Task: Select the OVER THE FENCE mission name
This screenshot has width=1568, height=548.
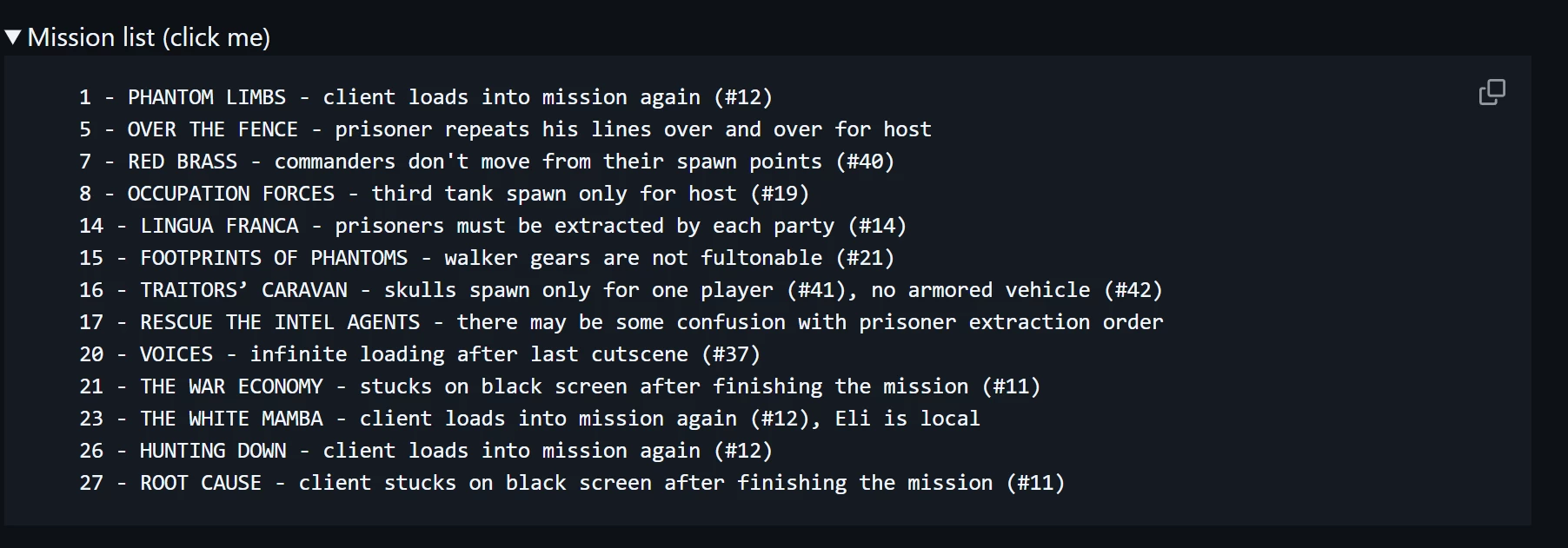Action: tap(212, 129)
